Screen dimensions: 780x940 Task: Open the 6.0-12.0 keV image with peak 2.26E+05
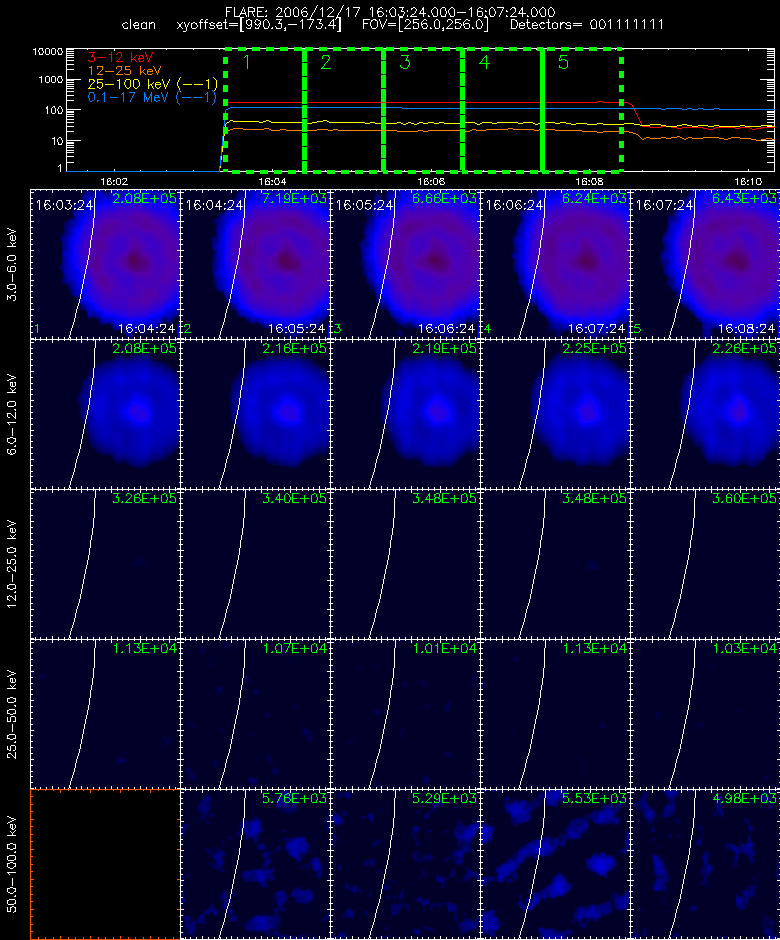coord(705,414)
